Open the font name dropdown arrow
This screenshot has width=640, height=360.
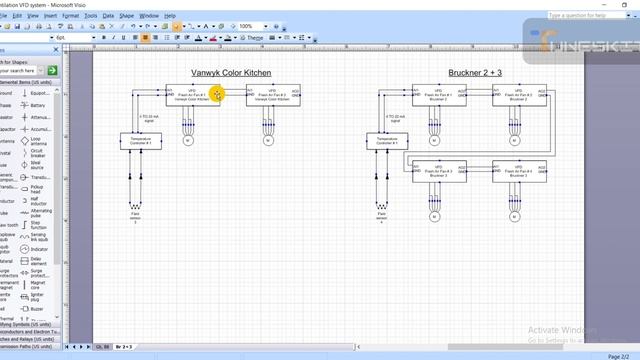coord(52,38)
